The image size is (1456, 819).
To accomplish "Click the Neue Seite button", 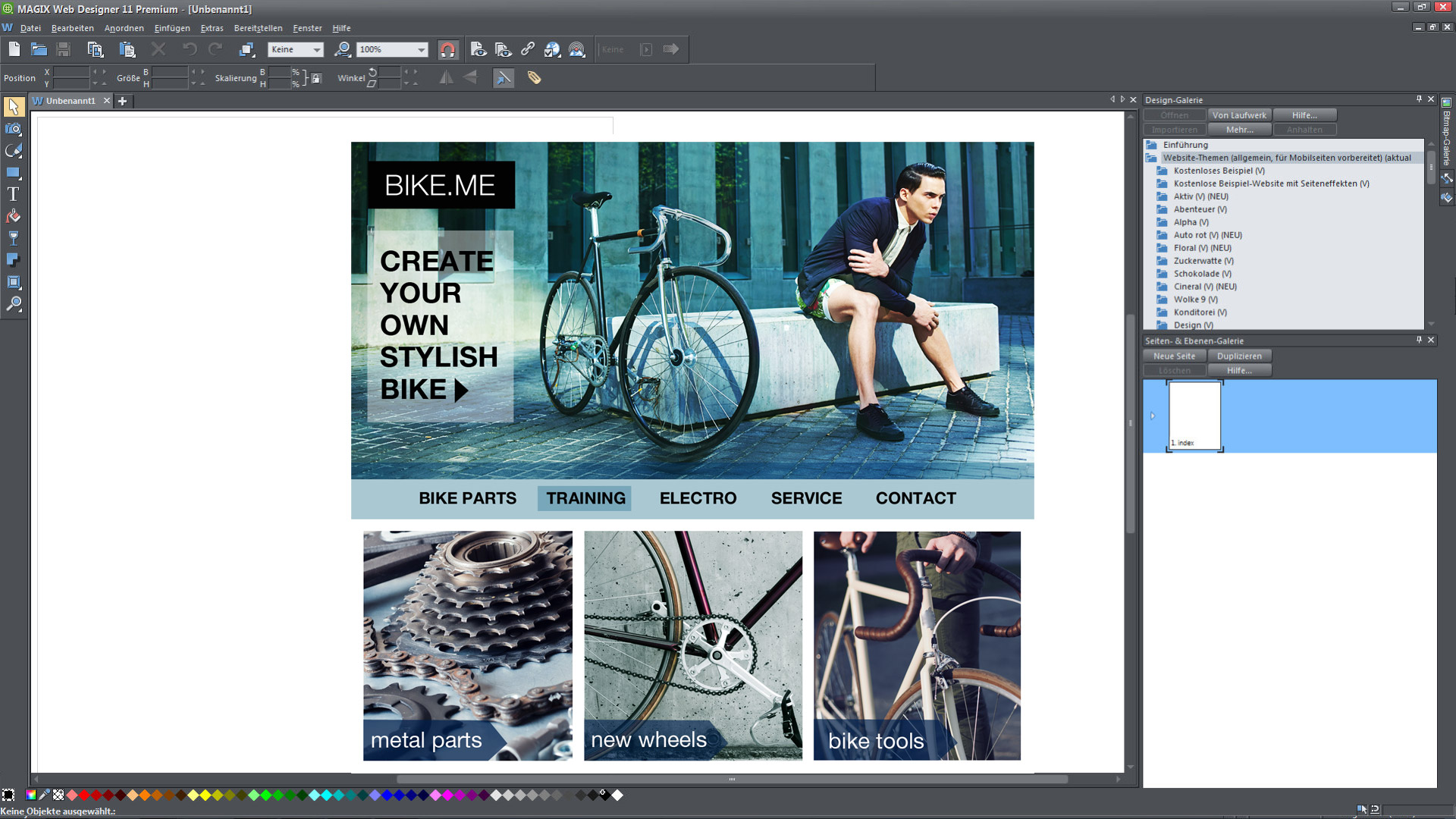I will tap(1173, 356).
